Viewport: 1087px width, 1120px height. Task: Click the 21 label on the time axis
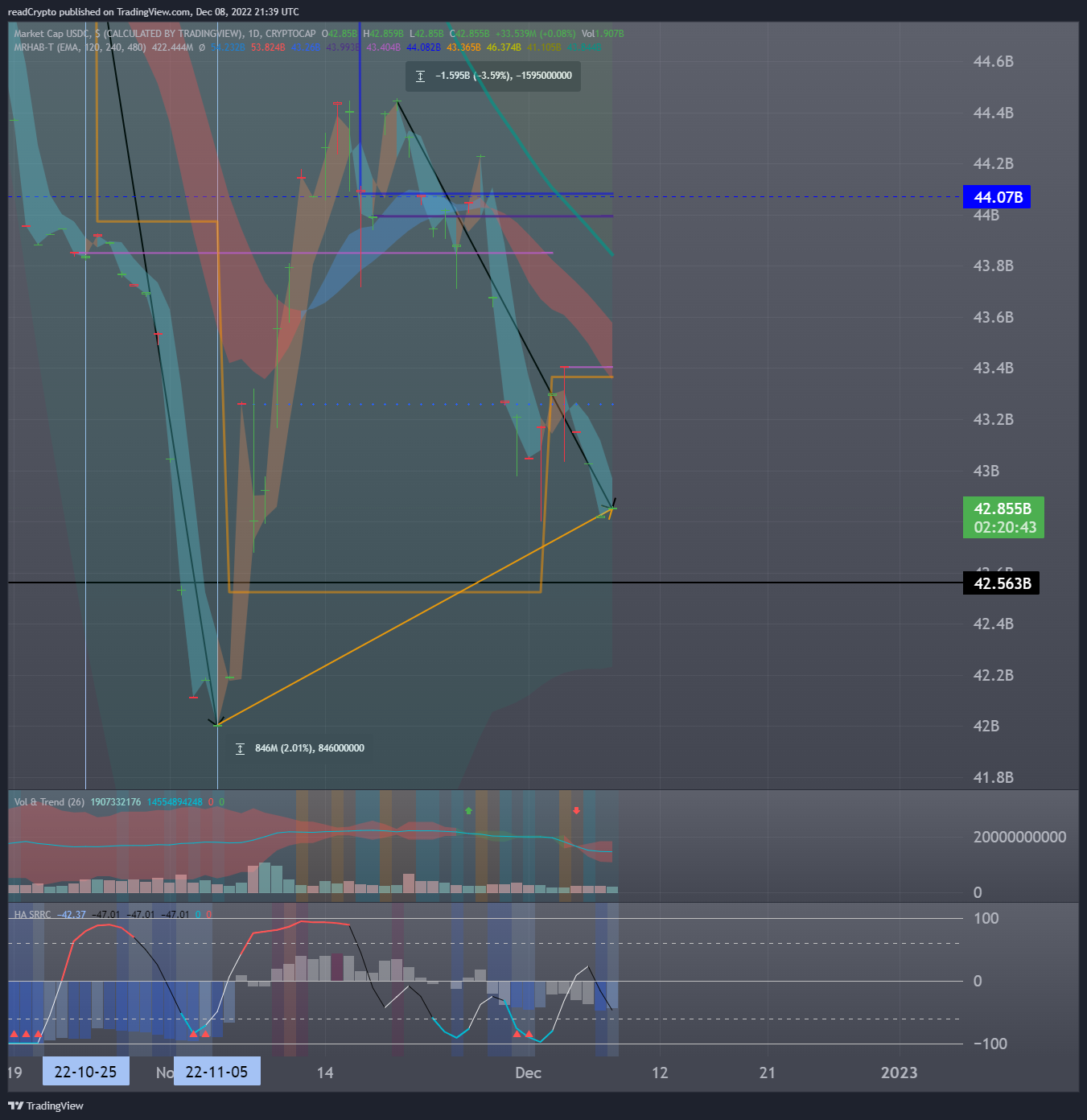[x=768, y=1073]
